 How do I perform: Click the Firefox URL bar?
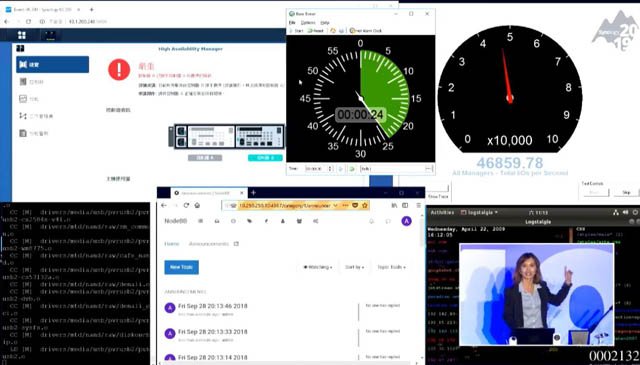coord(296,205)
